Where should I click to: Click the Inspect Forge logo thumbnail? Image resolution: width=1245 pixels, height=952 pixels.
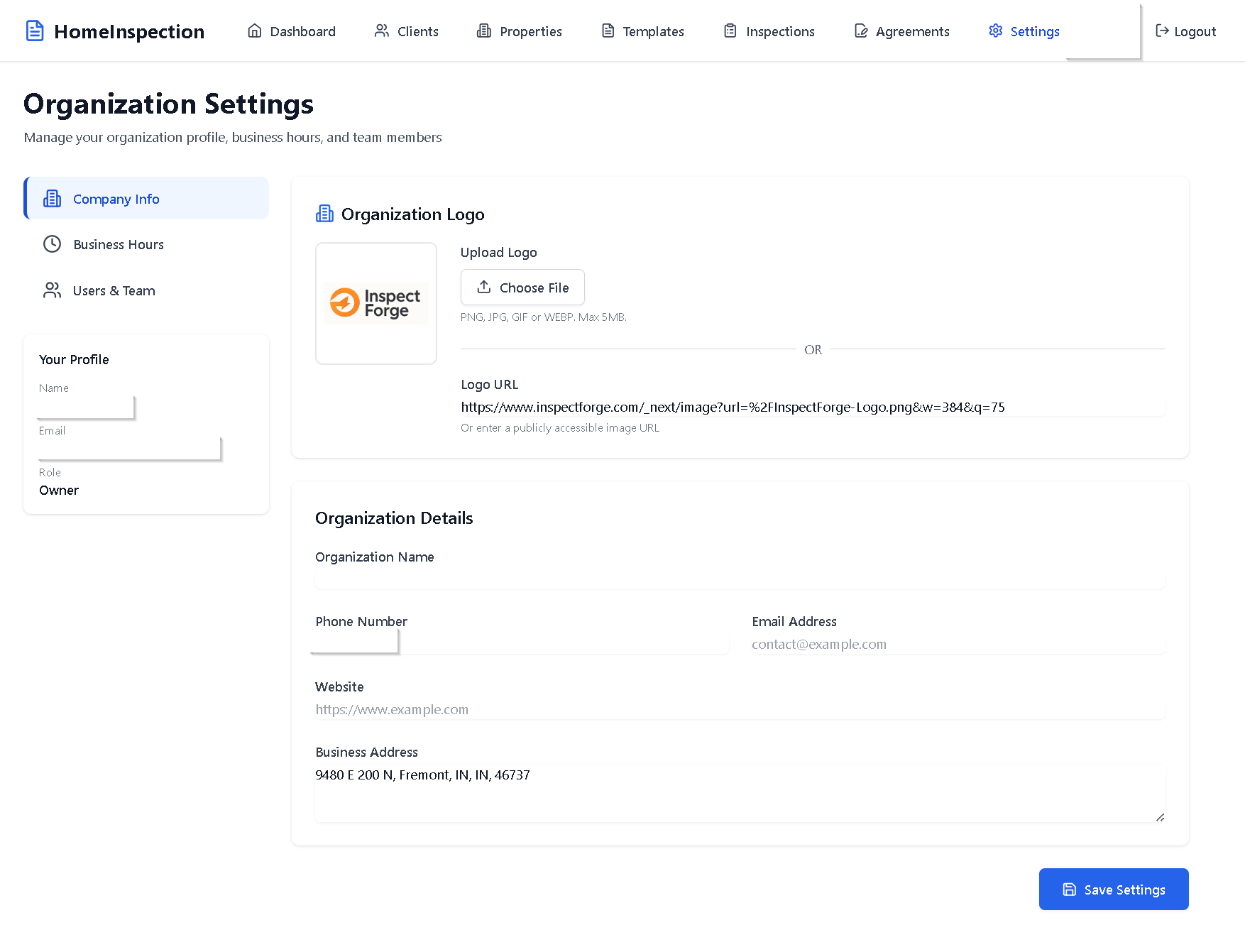pos(376,303)
